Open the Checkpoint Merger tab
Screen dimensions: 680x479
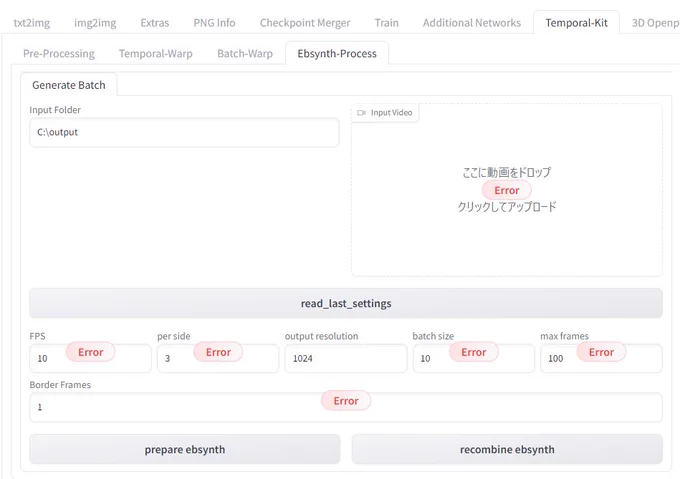305,23
